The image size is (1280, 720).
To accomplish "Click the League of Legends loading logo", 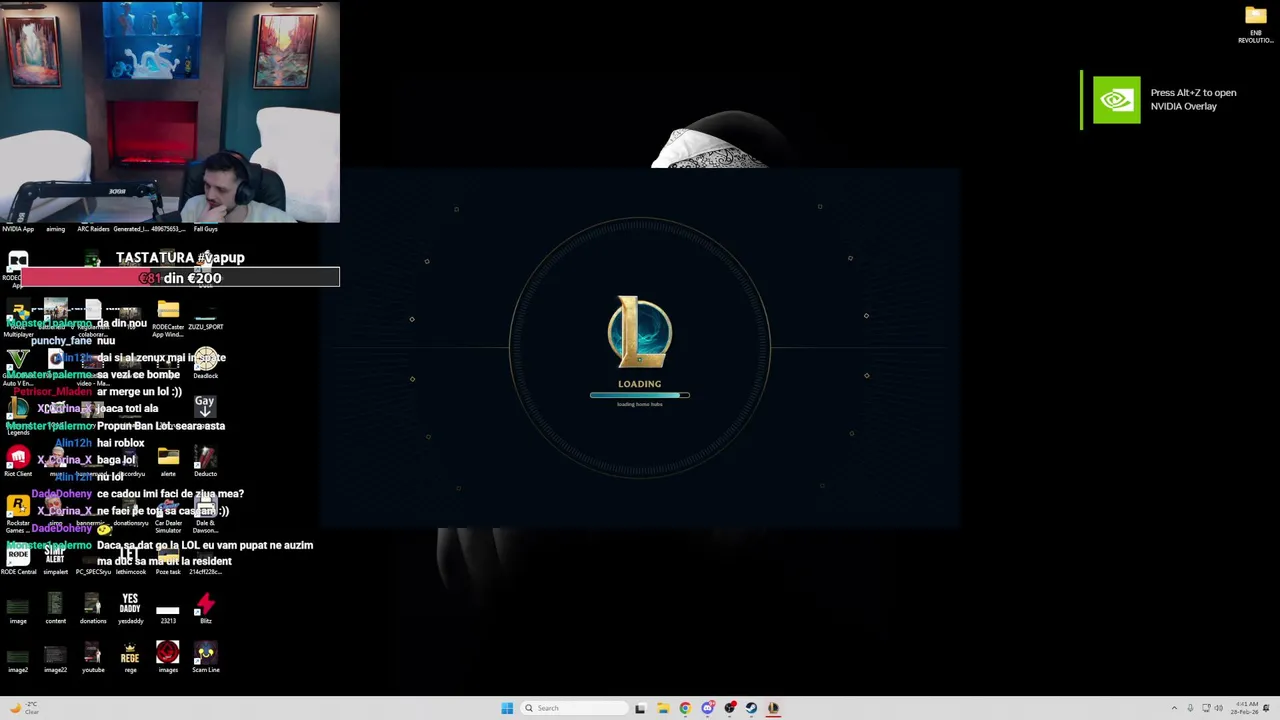I will 640,333.
